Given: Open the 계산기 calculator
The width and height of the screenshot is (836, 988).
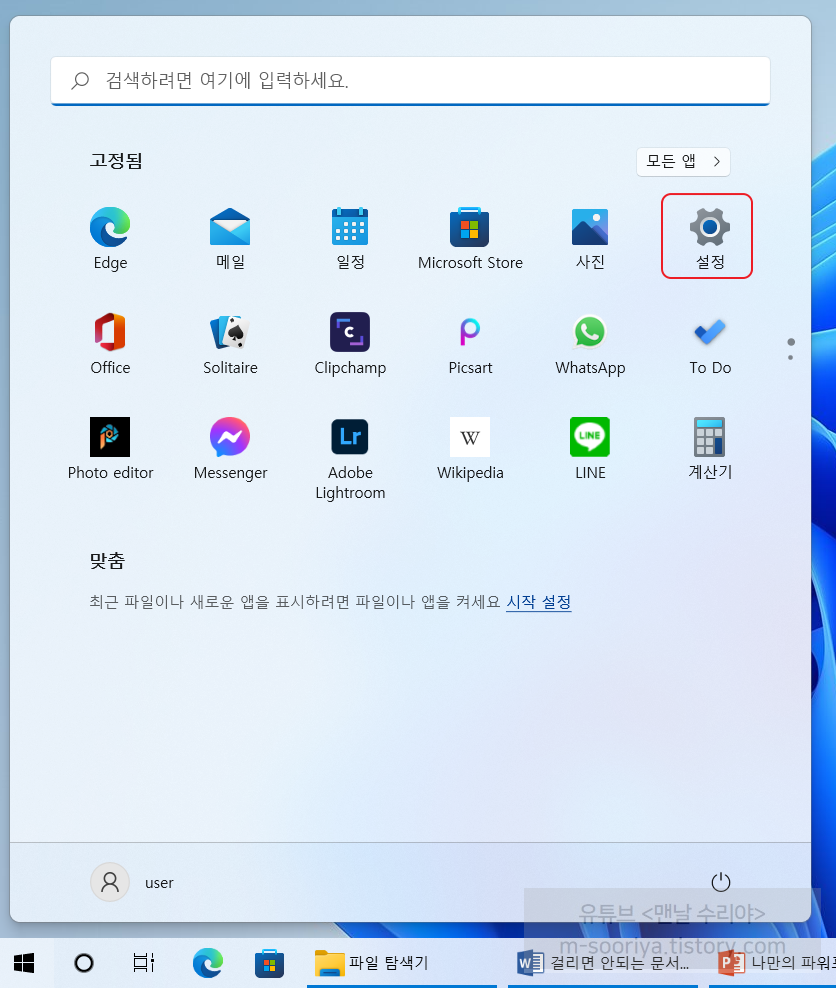Looking at the screenshot, I should [x=710, y=449].
